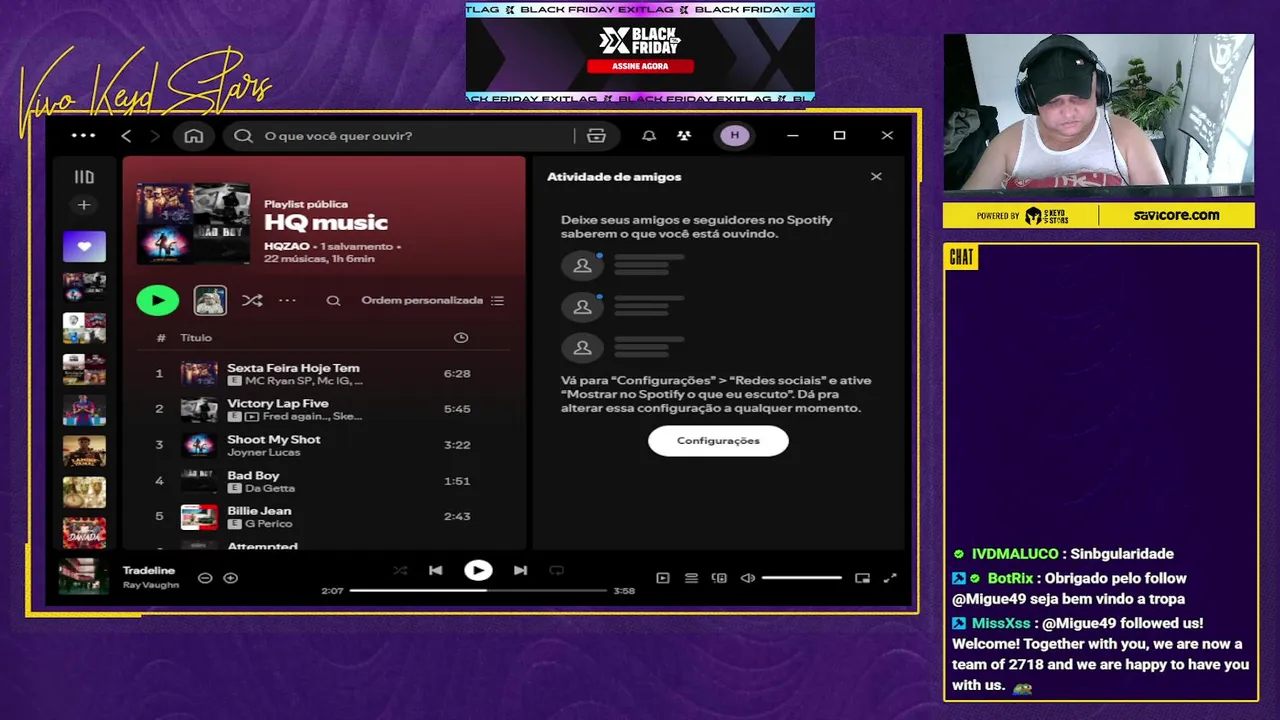Toggle repeat in the player bar

click(x=556, y=571)
